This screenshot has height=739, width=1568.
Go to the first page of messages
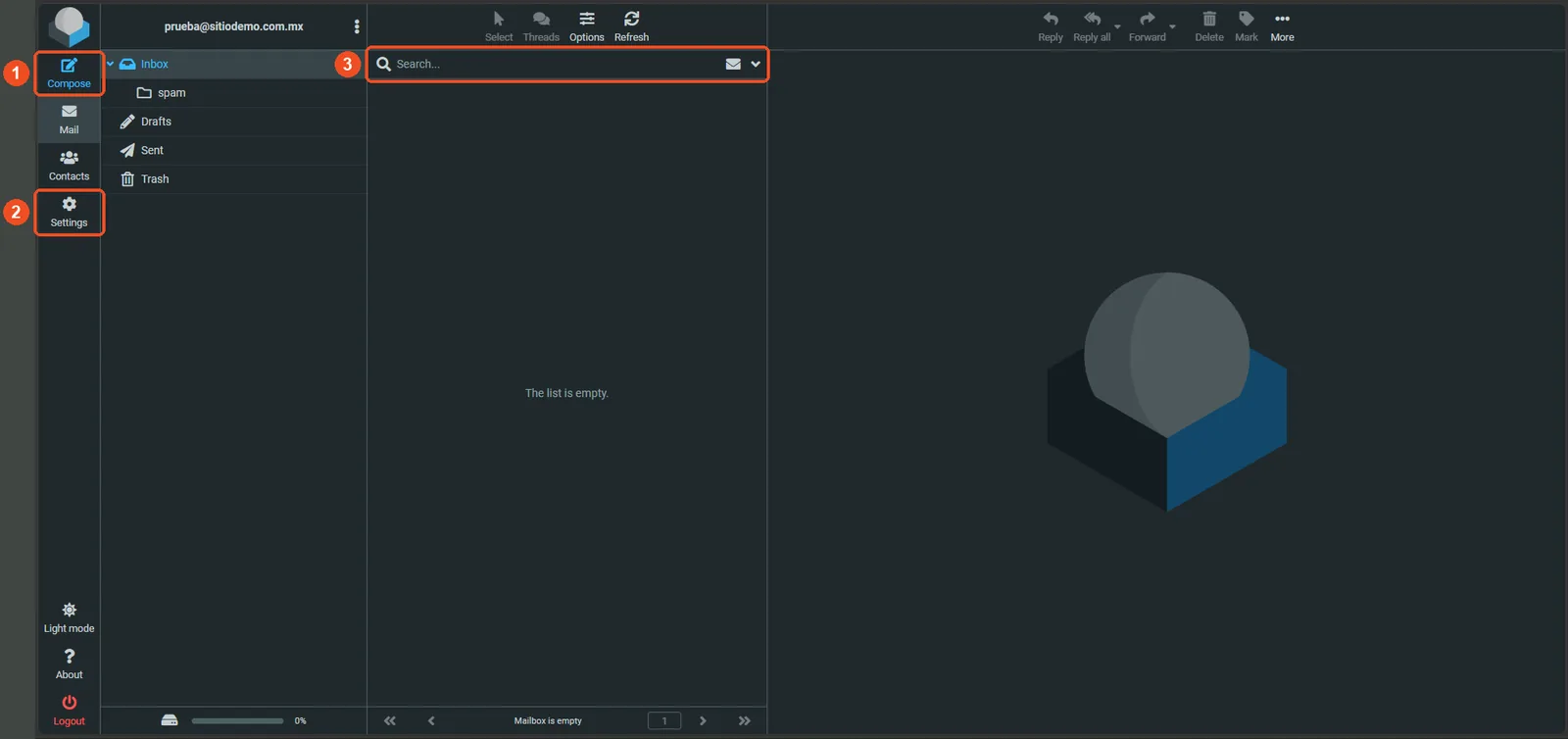click(390, 720)
